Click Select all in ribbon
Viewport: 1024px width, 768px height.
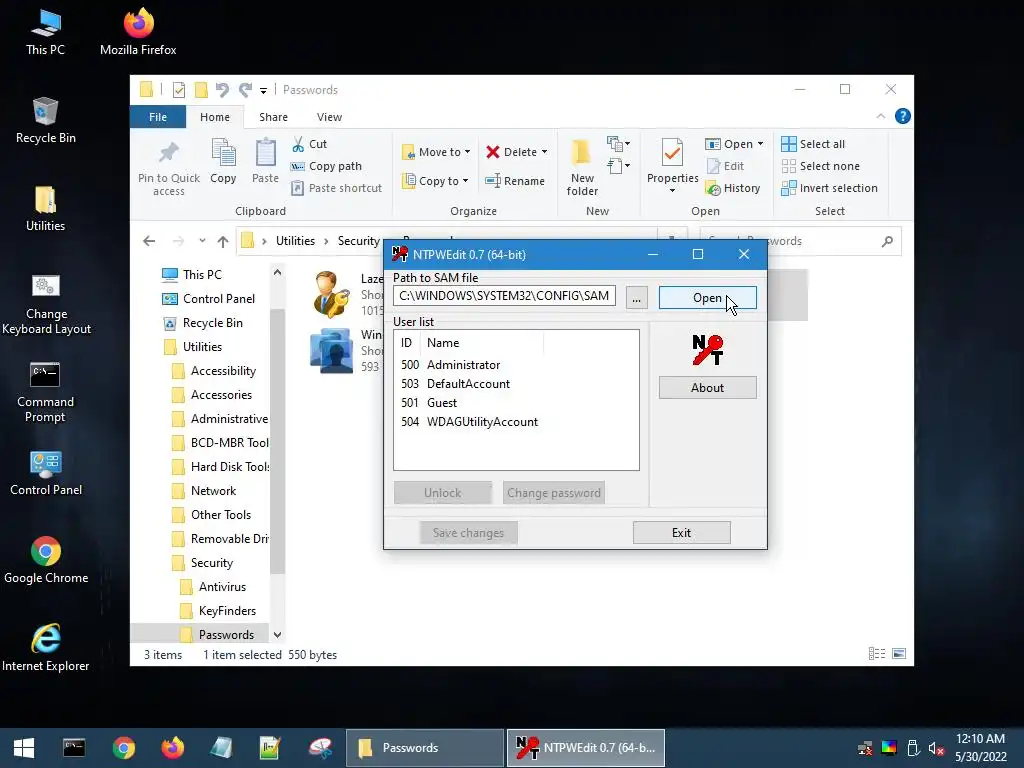point(813,144)
